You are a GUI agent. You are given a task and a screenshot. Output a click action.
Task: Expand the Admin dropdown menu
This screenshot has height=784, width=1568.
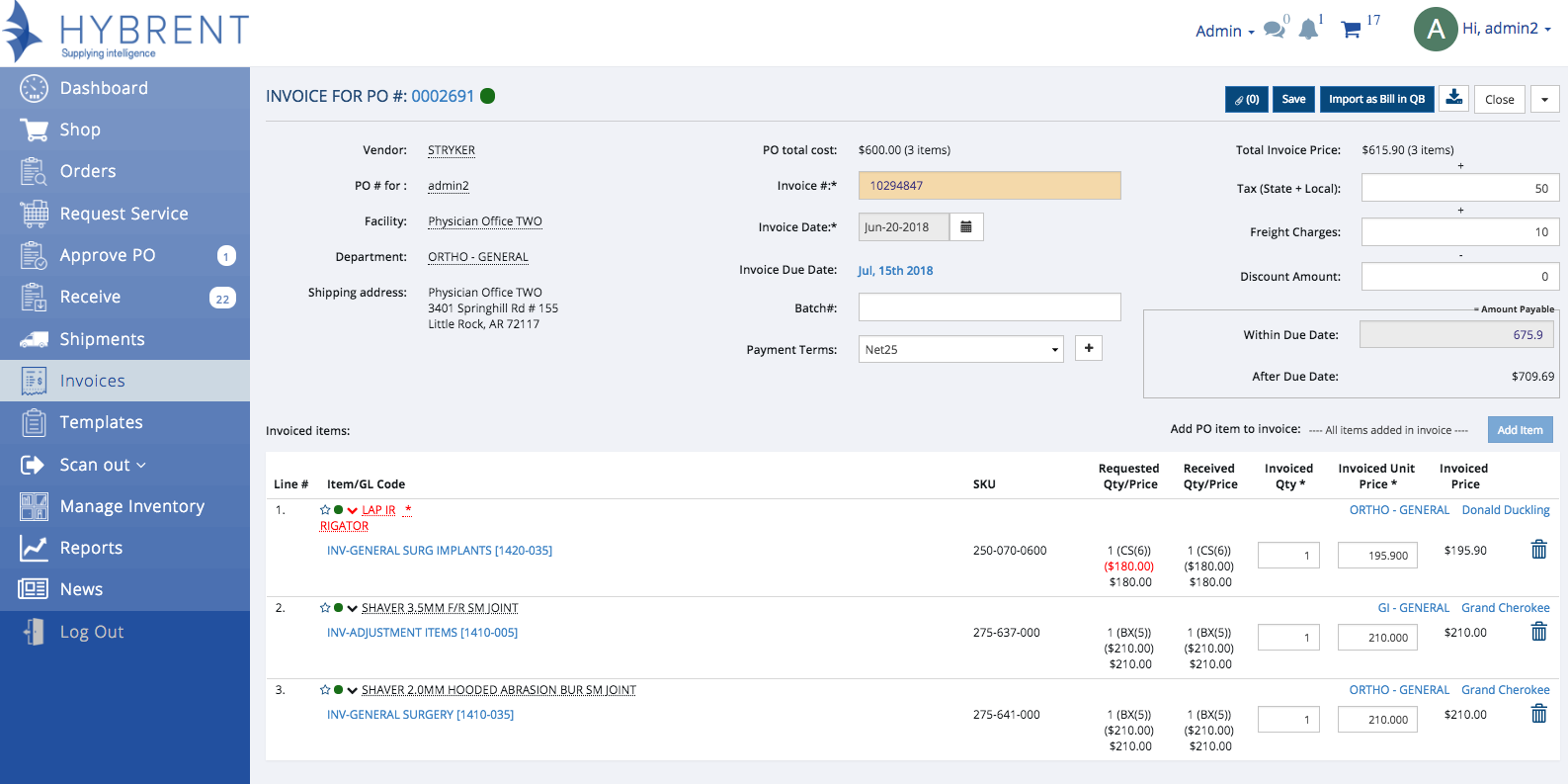tap(1224, 31)
